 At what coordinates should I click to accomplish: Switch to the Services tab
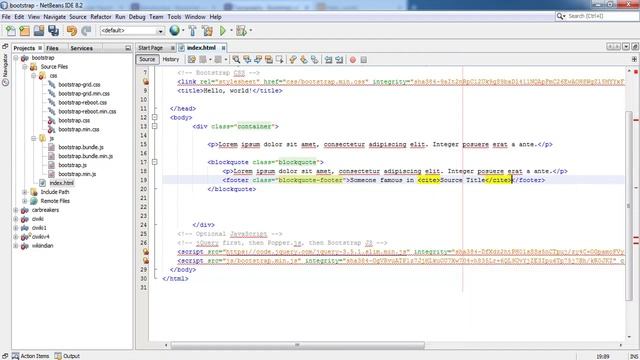coord(82,48)
